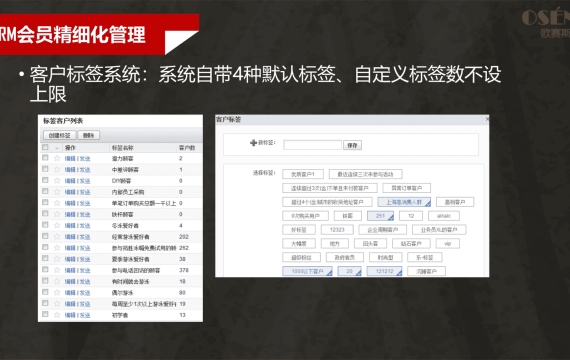This screenshot has width=570, height=360.
Task: Deselect the 251 tag
Action: (x=380, y=216)
